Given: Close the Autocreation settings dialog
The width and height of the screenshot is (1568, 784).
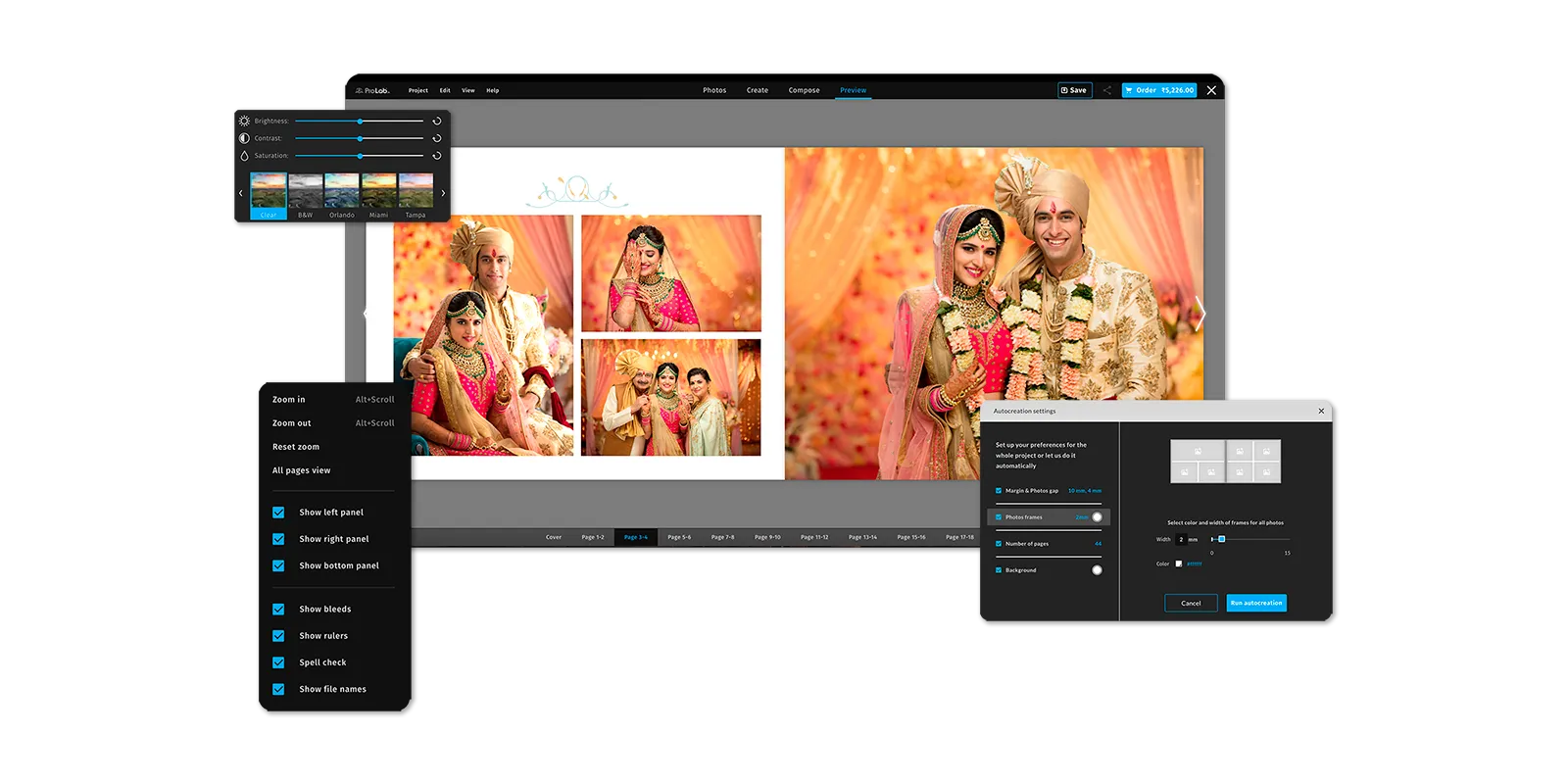Looking at the screenshot, I should 1321,412.
